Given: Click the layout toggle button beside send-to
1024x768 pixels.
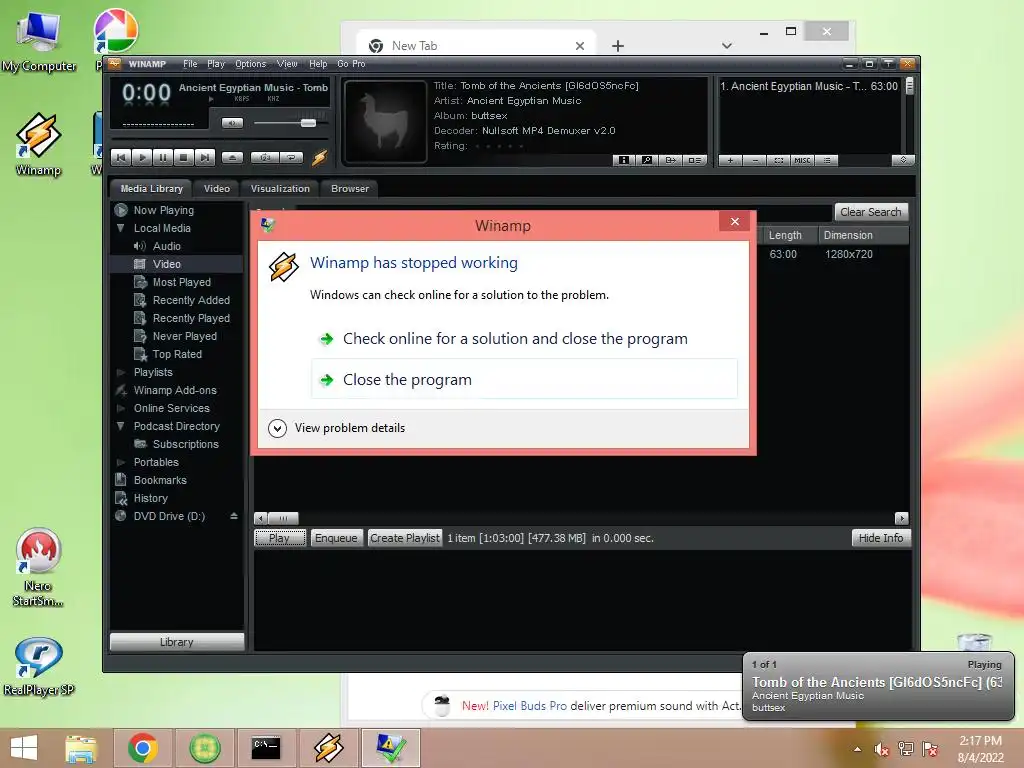Looking at the screenshot, I should pyautogui.click(x=694, y=160).
